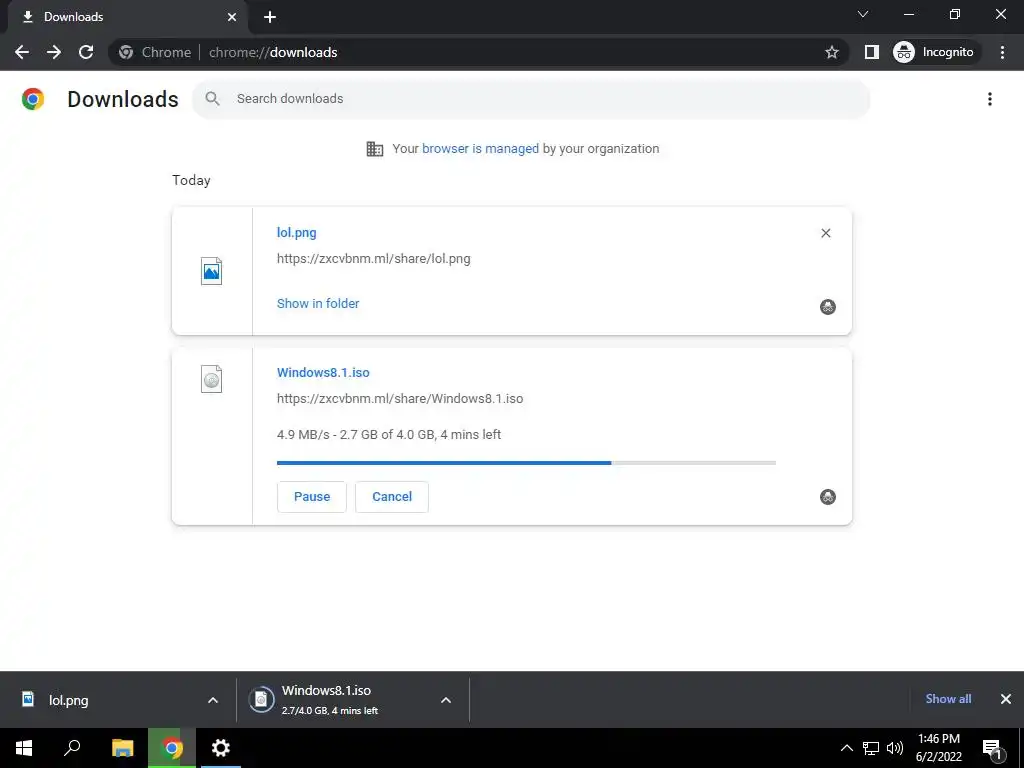
Task: Click incognito badge on lol.png card
Action: (x=827, y=307)
